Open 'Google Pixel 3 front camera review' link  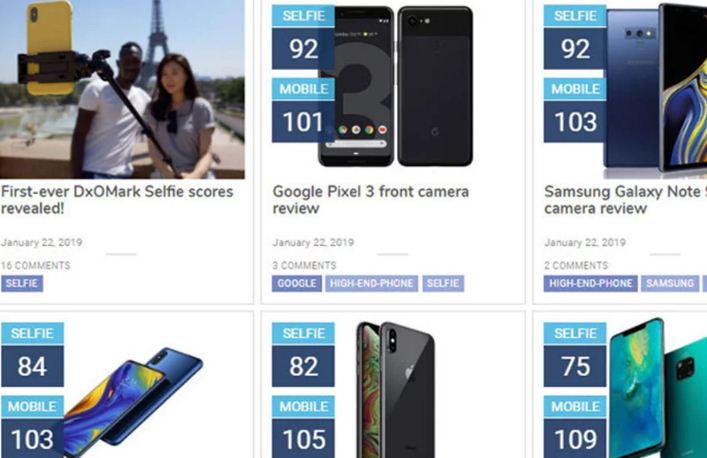[371, 200]
